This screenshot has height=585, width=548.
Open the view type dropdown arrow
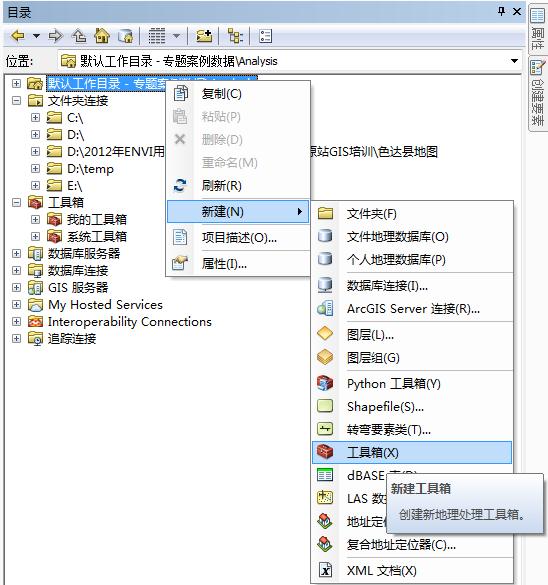click(176, 36)
